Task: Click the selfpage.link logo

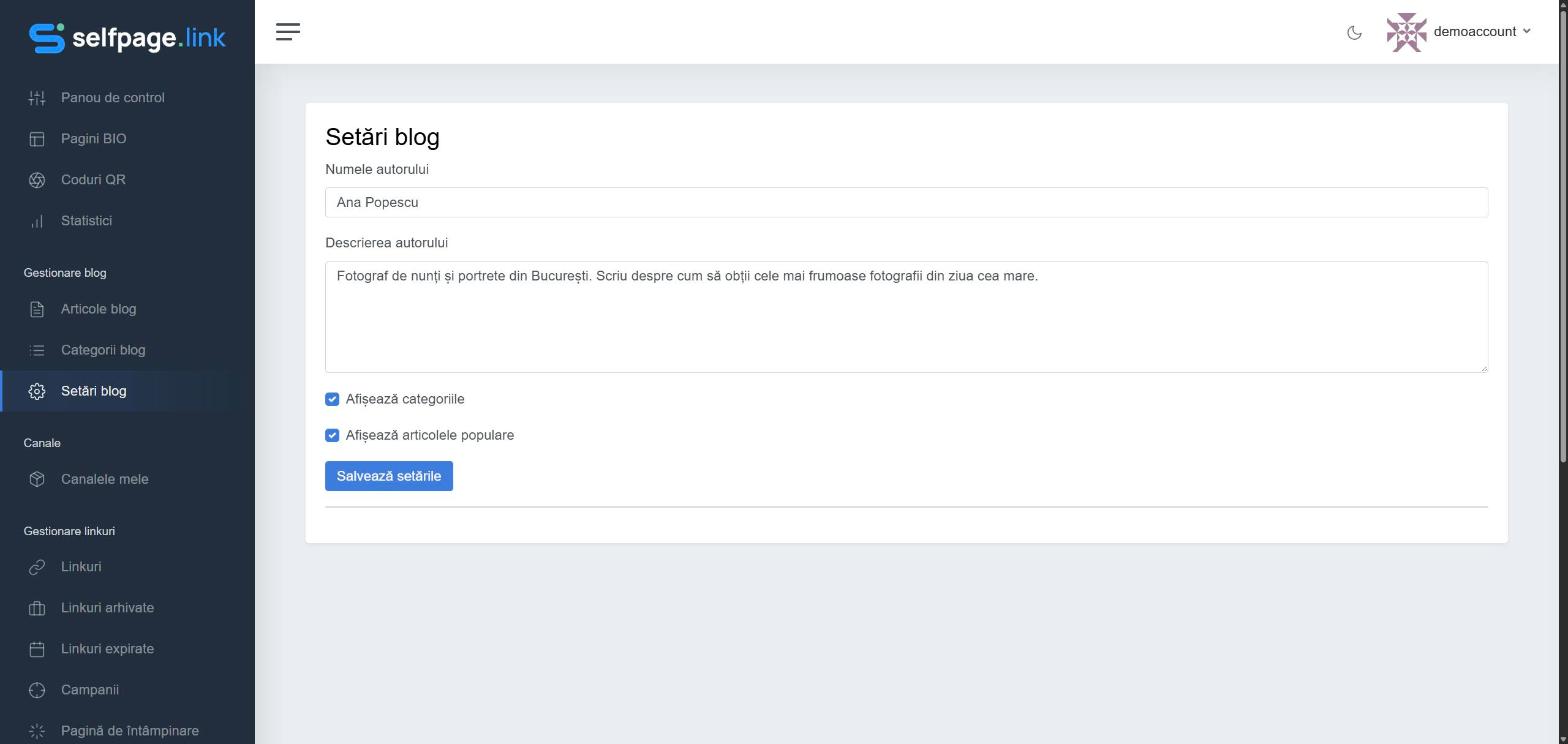Action: coord(127,38)
